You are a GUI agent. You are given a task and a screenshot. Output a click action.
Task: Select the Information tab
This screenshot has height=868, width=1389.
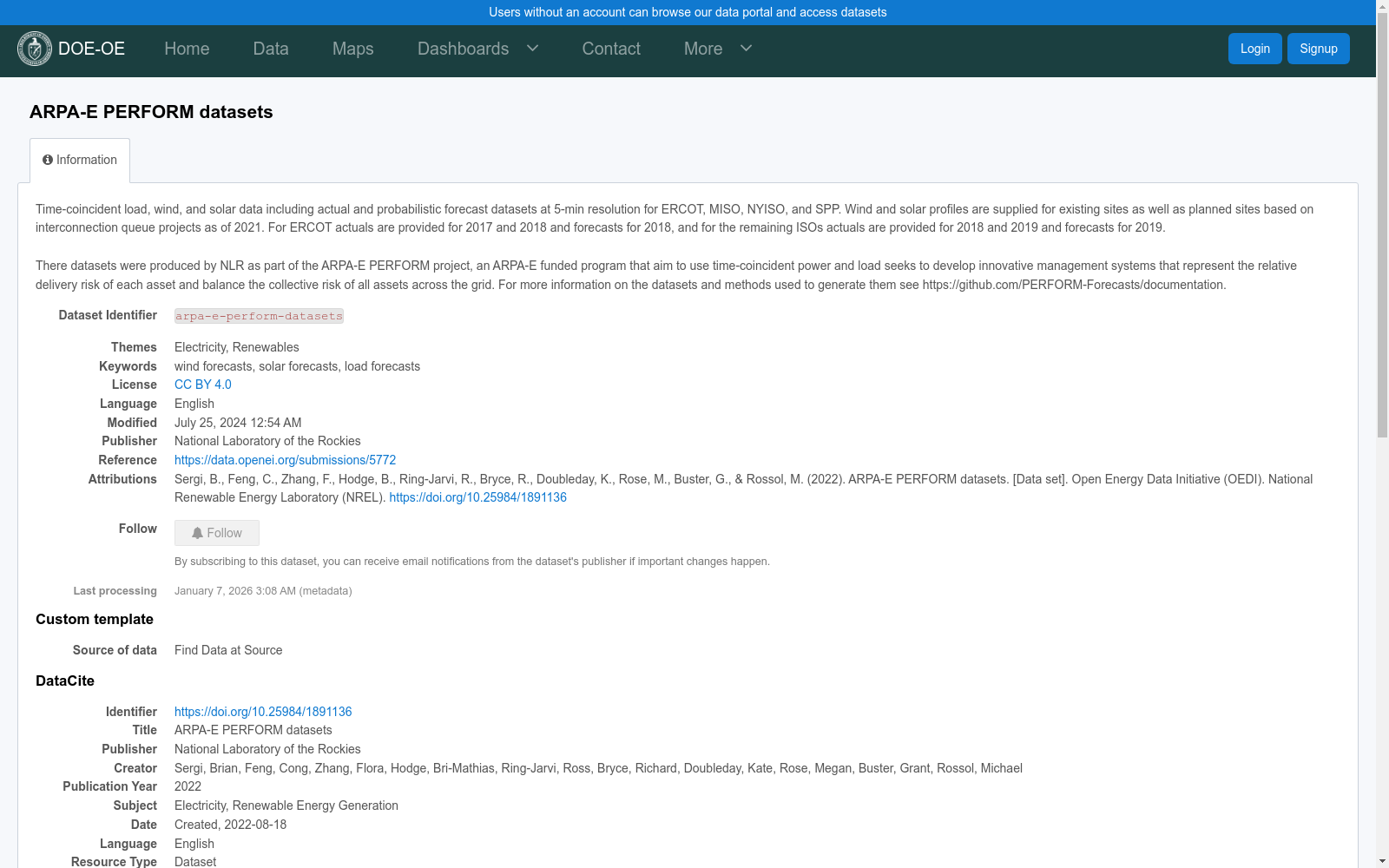[x=80, y=161]
